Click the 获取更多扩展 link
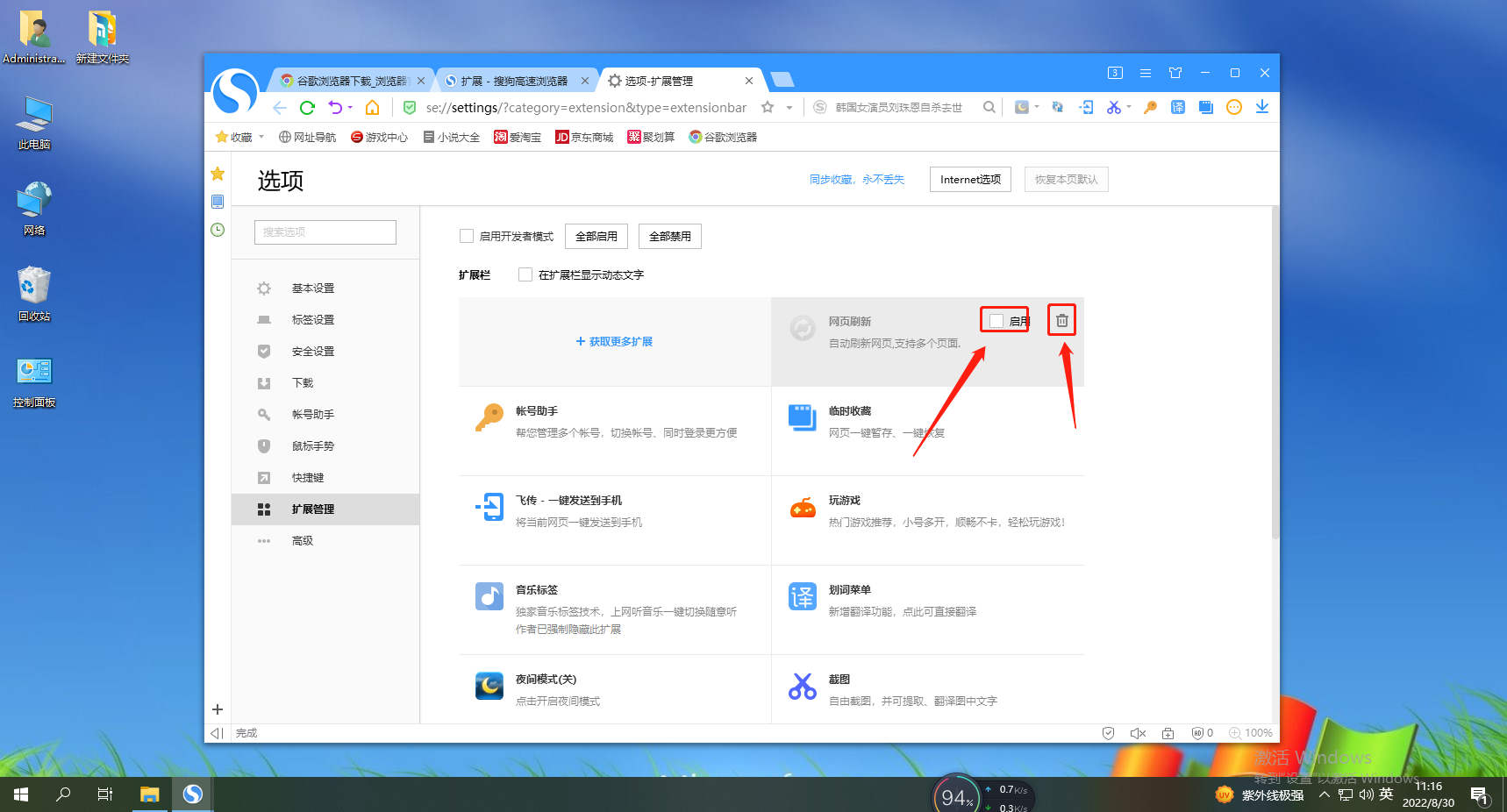The height and width of the screenshot is (812, 1507). pos(614,342)
